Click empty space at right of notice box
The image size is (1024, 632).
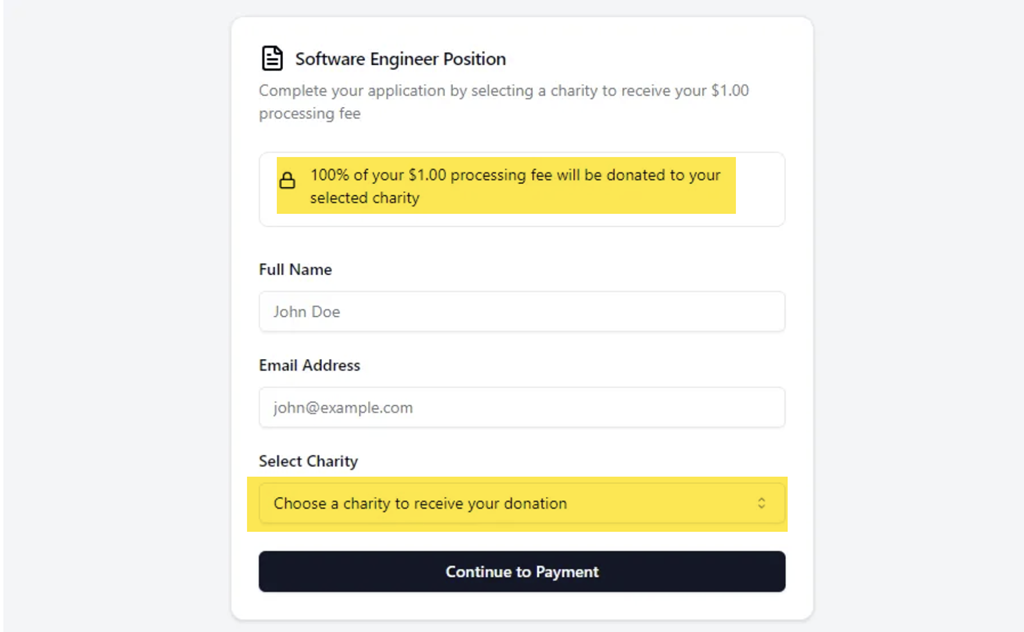click(x=760, y=189)
